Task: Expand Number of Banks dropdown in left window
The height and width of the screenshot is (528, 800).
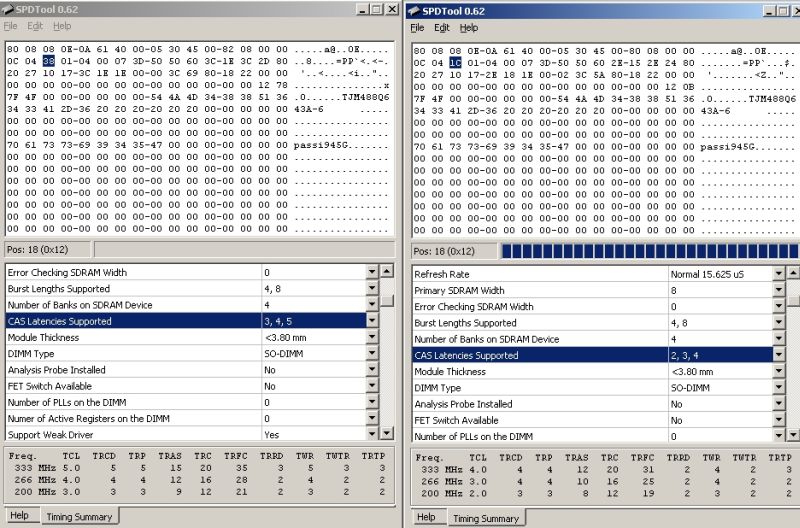Action: click(x=372, y=305)
